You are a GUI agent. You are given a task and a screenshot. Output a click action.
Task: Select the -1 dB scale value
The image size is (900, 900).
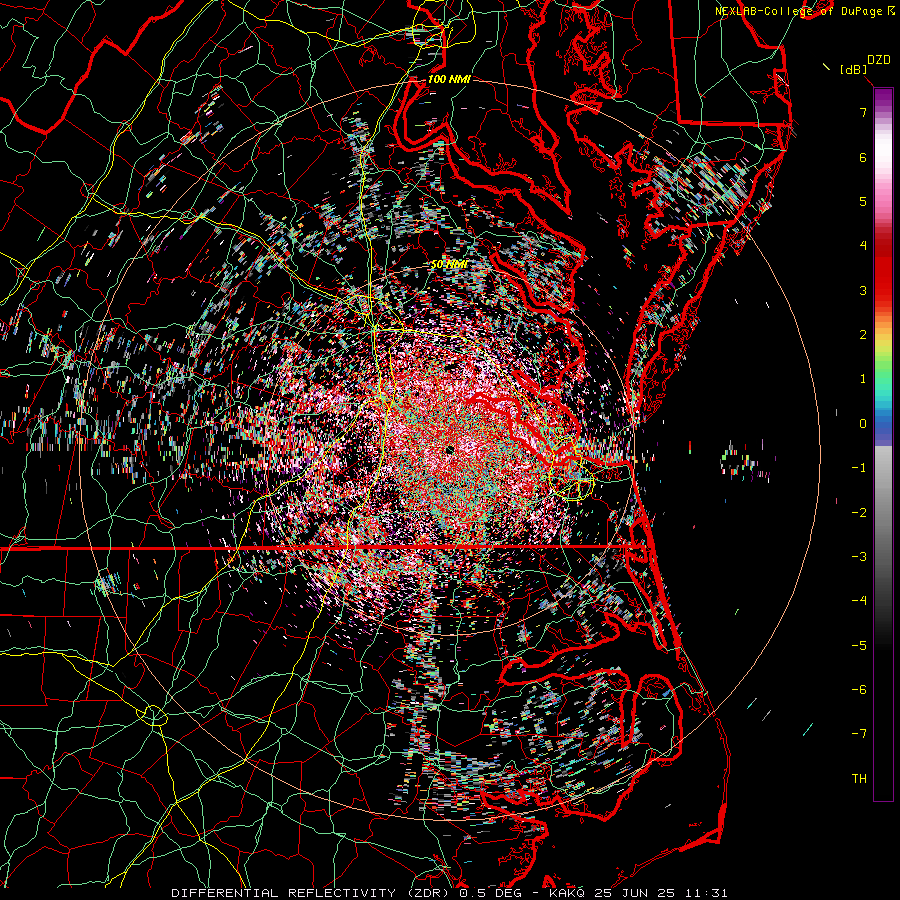click(859, 468)
